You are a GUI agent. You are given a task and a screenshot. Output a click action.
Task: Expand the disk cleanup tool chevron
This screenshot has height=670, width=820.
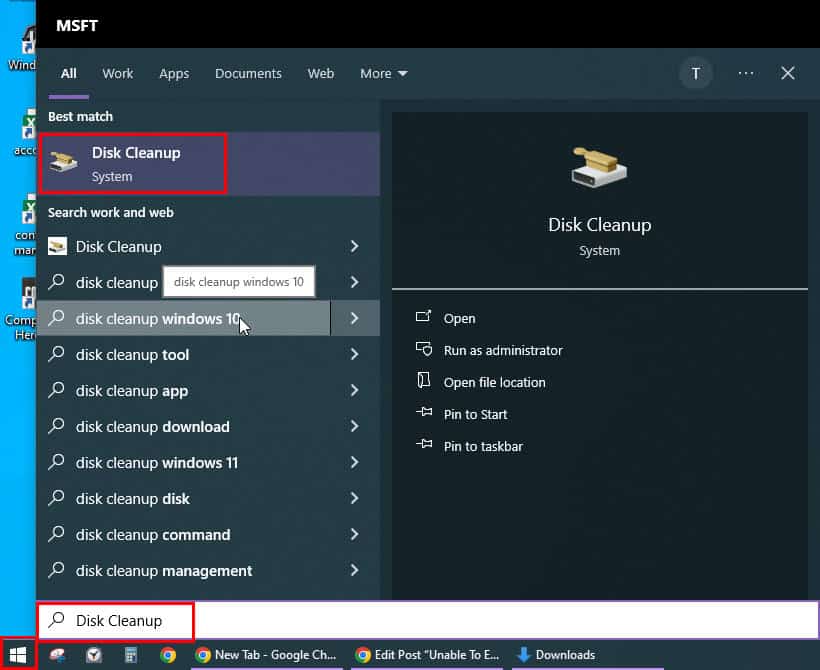(x=355, y=354)
